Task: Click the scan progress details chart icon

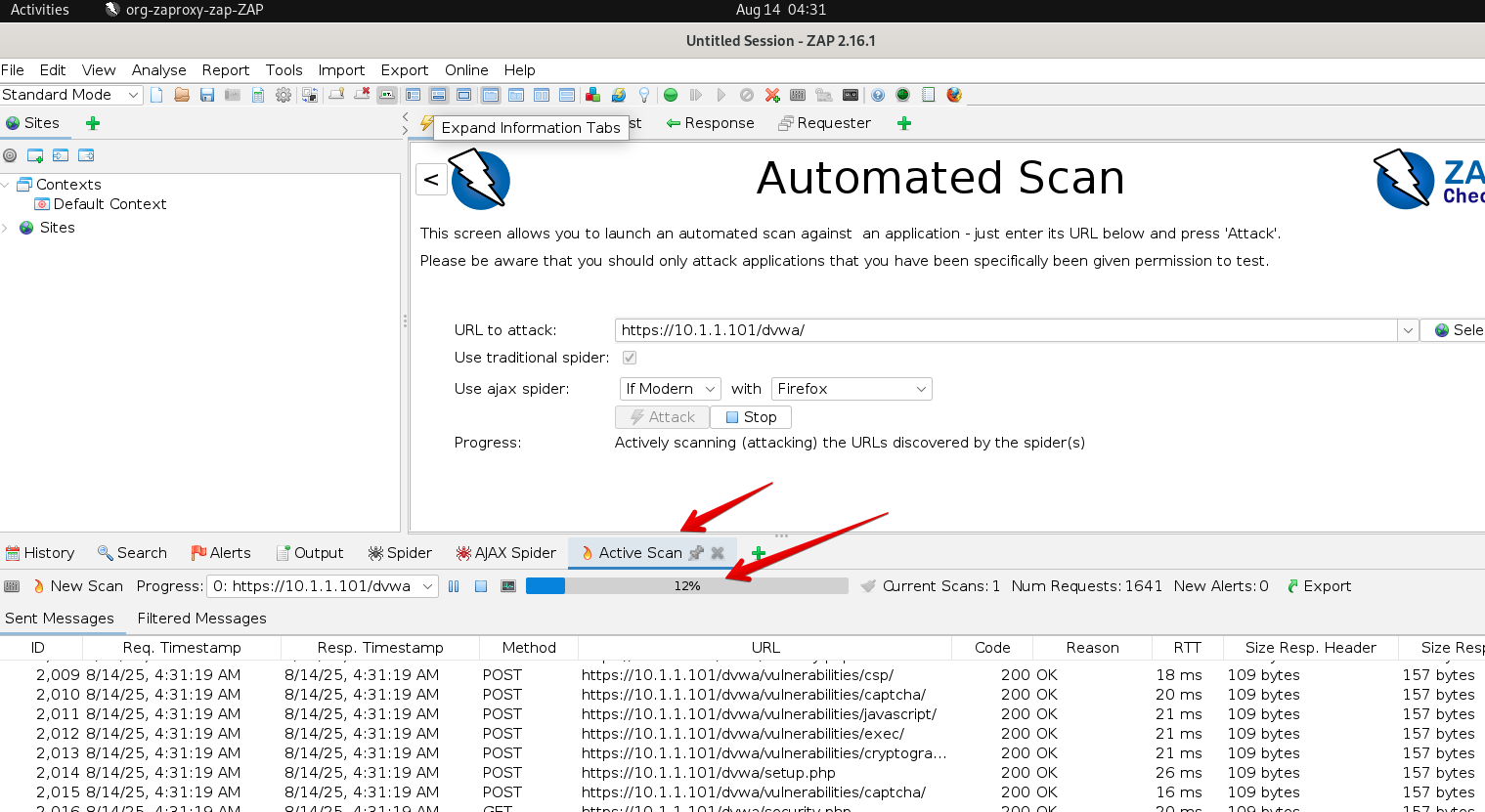Action: coord(507,586)
